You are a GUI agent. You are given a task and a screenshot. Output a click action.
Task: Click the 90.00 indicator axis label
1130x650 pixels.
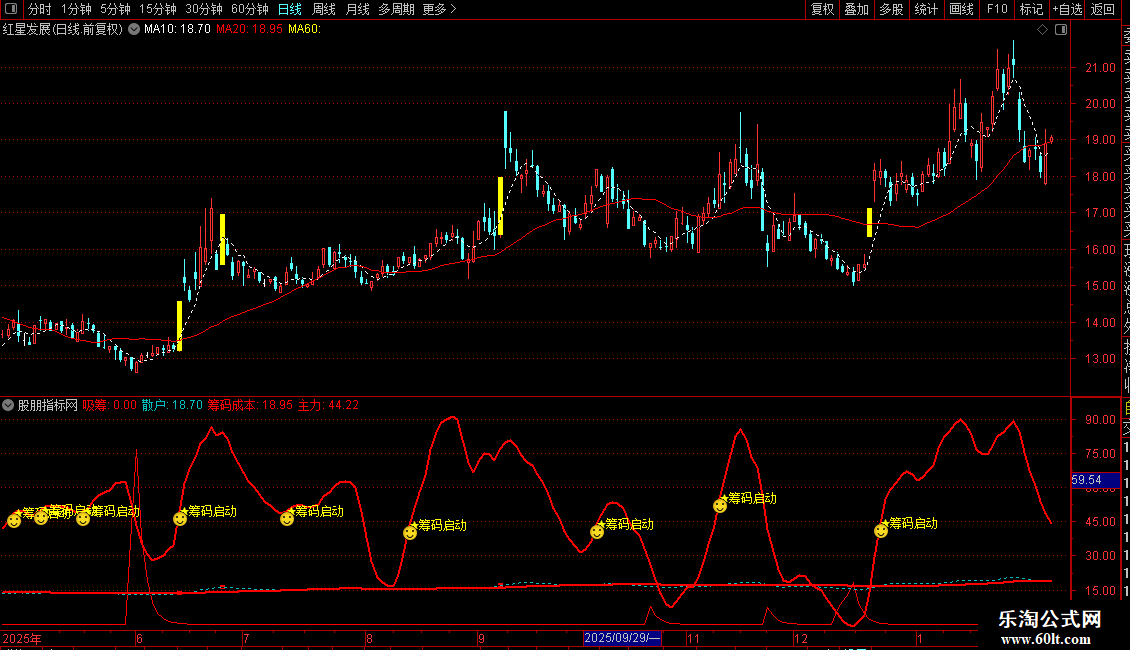1100,419
